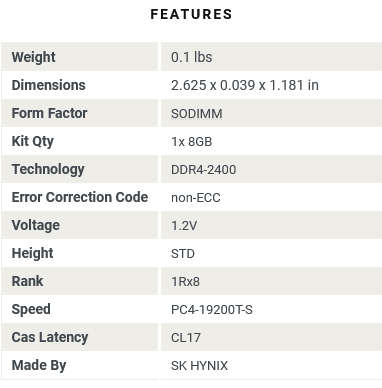
Task: Click the DDR4-2400 technology value
Action: 203,170
